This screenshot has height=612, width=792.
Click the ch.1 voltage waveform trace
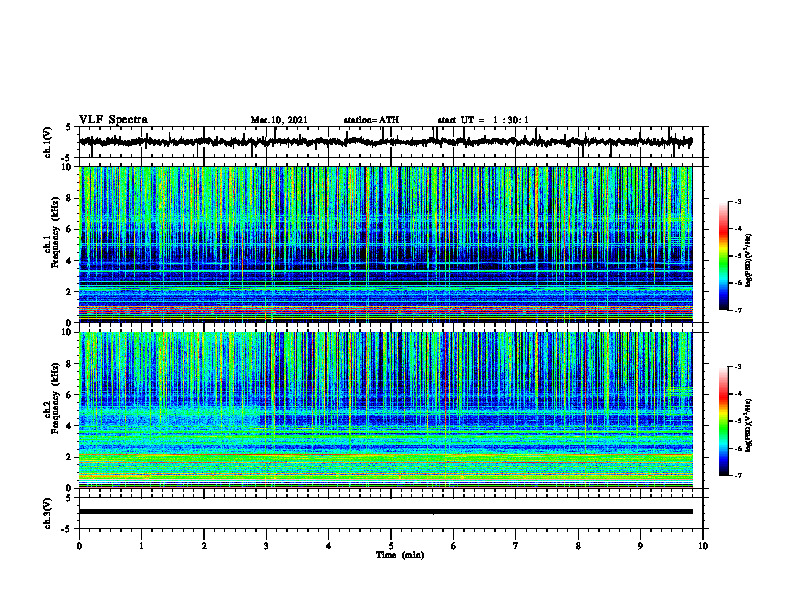pos(385,142)
